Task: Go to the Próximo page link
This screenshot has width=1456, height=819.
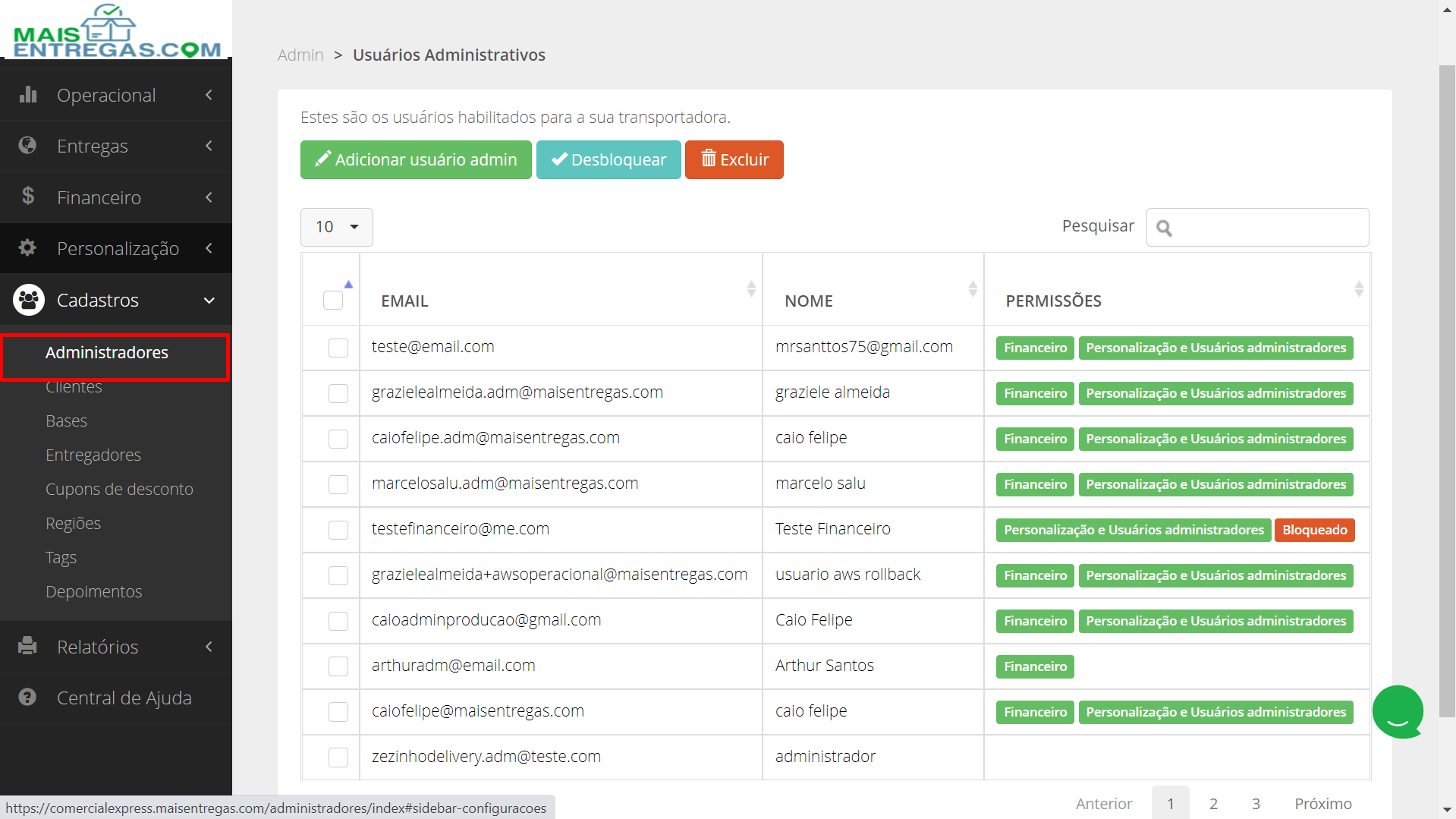Action: 1322,803
